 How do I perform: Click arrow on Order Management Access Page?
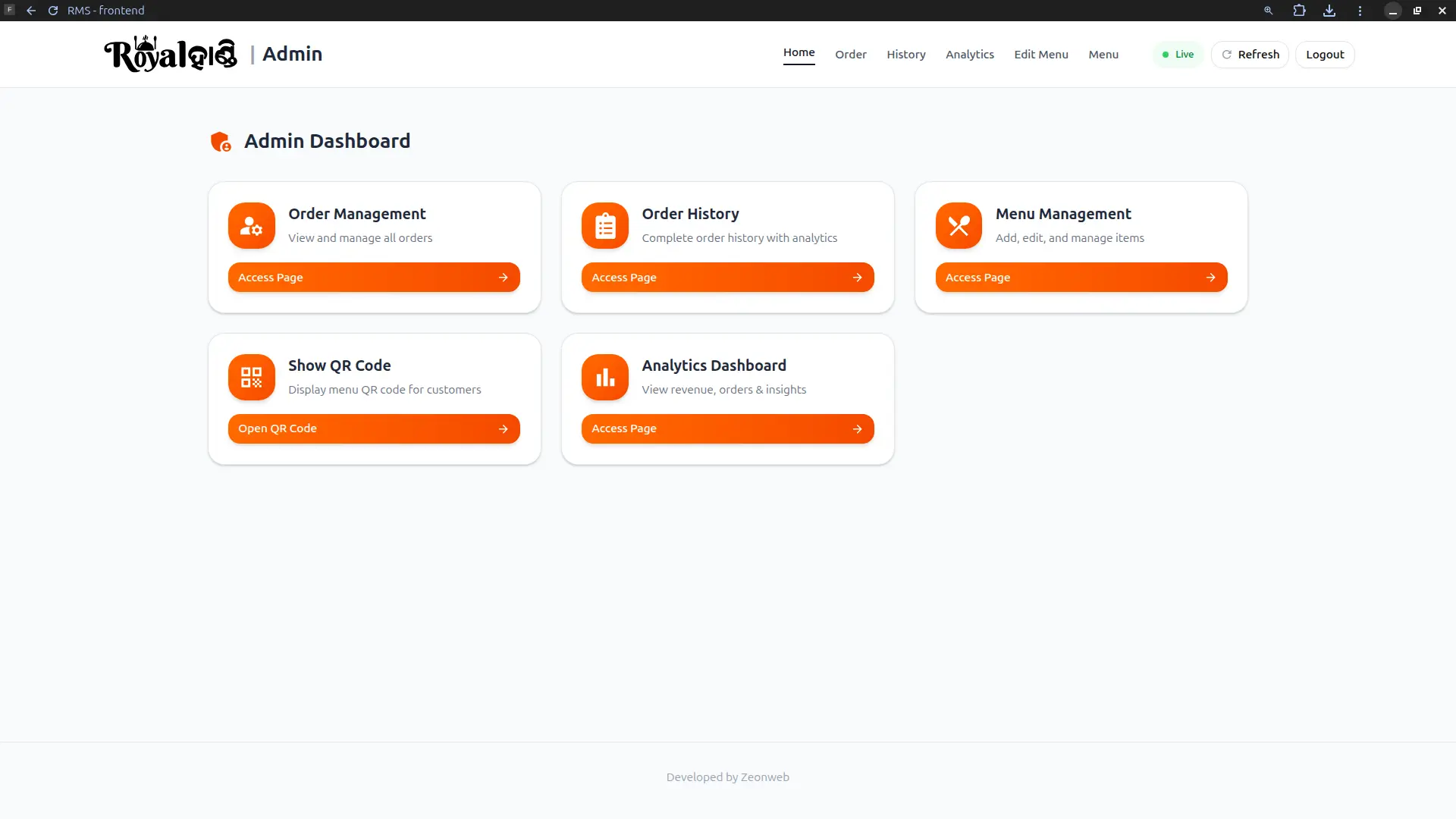point(504,278)
